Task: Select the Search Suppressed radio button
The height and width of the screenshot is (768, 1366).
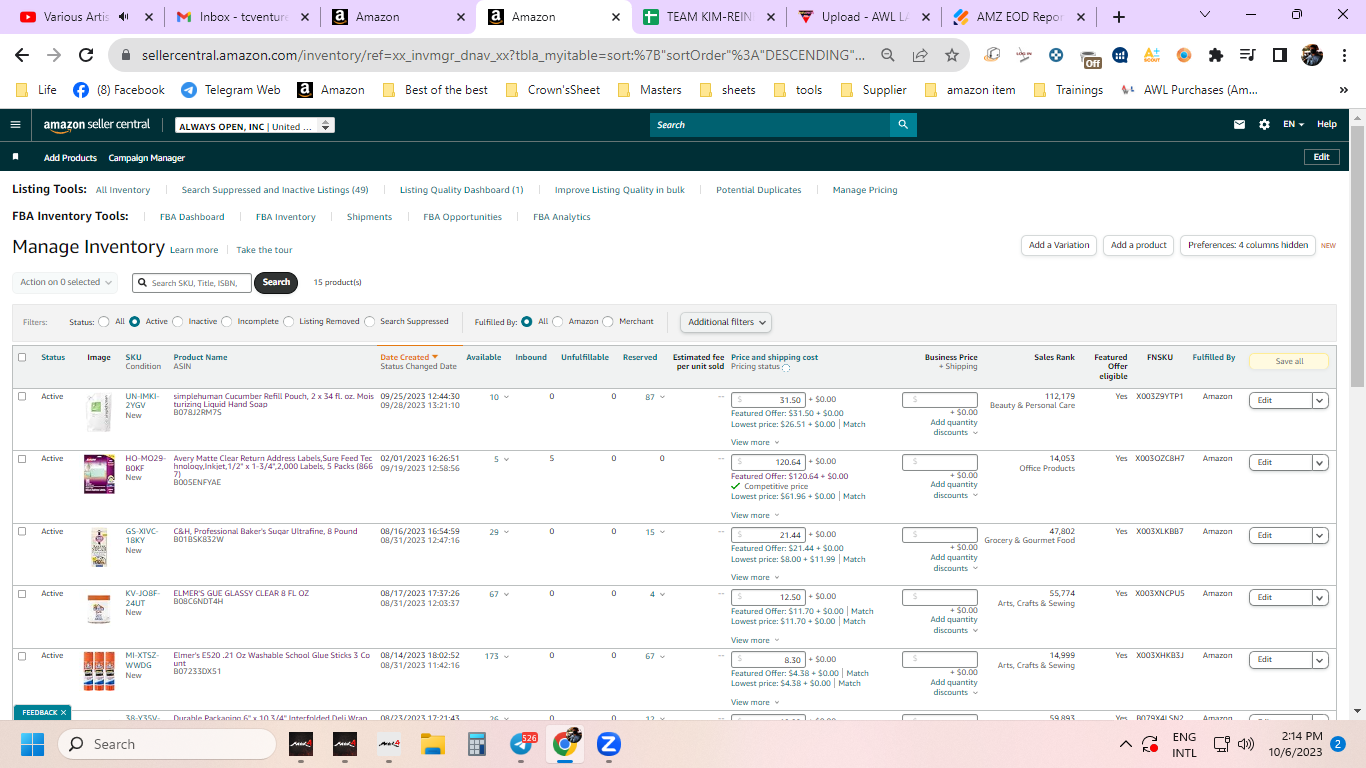Action: (x=370, y=322)
